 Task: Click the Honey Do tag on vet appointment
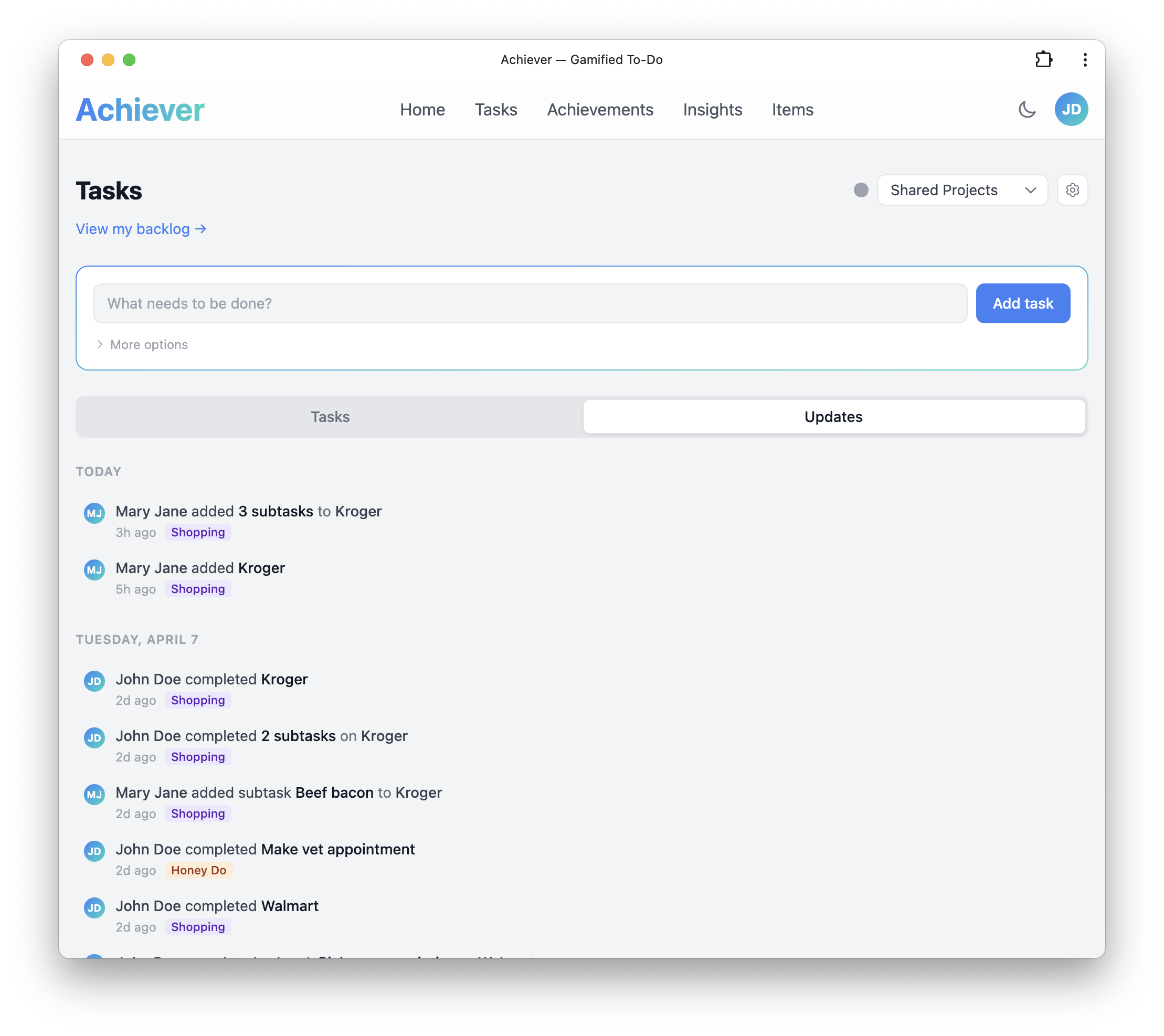199,870
